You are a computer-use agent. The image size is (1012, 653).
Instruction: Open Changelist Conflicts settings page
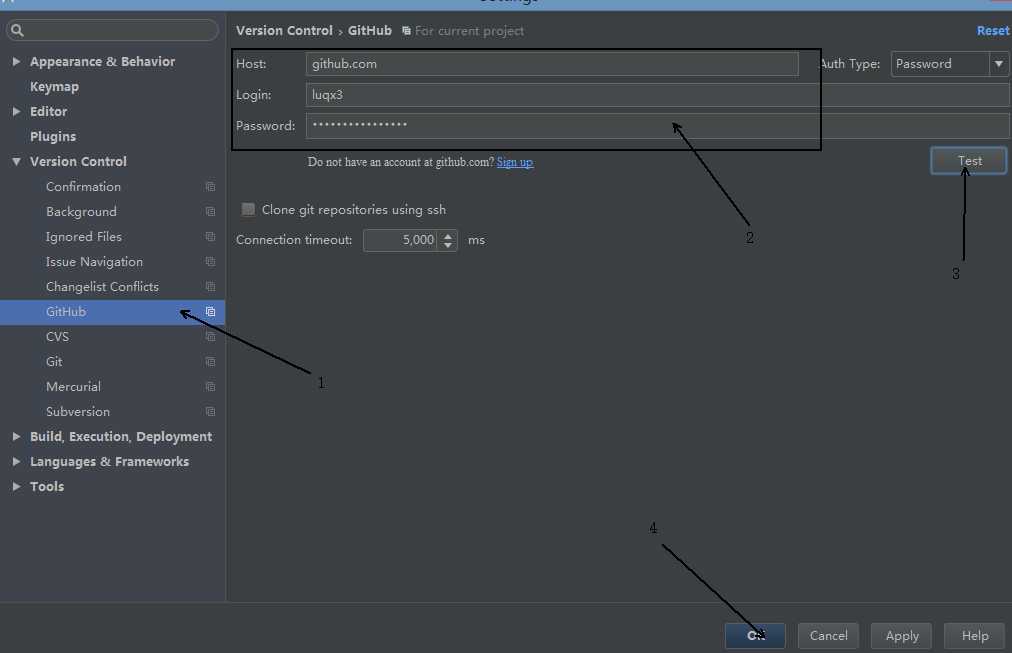(x=102, y=286)
